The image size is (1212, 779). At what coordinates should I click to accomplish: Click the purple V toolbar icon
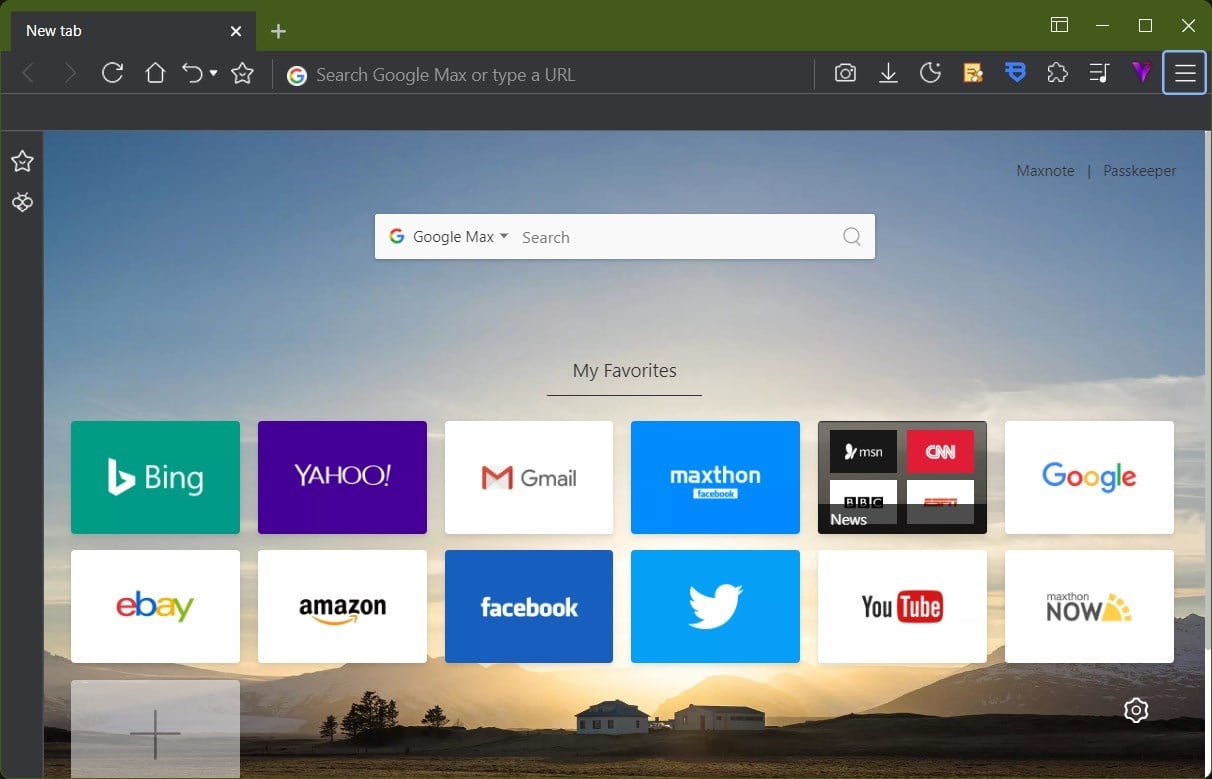tap(1142, 73)
